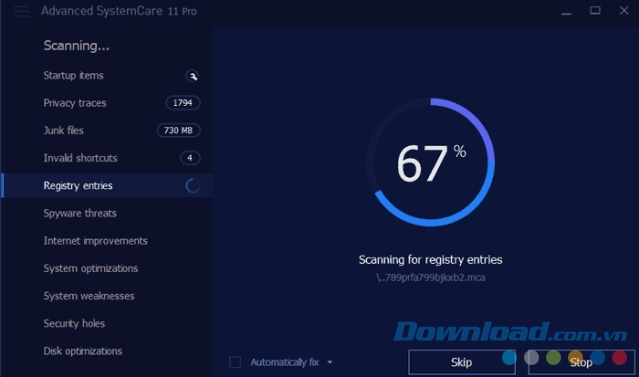Click the scanned file path 789prfa799bjkxb2.mca

pyautogui.click(x=430, y=278)
